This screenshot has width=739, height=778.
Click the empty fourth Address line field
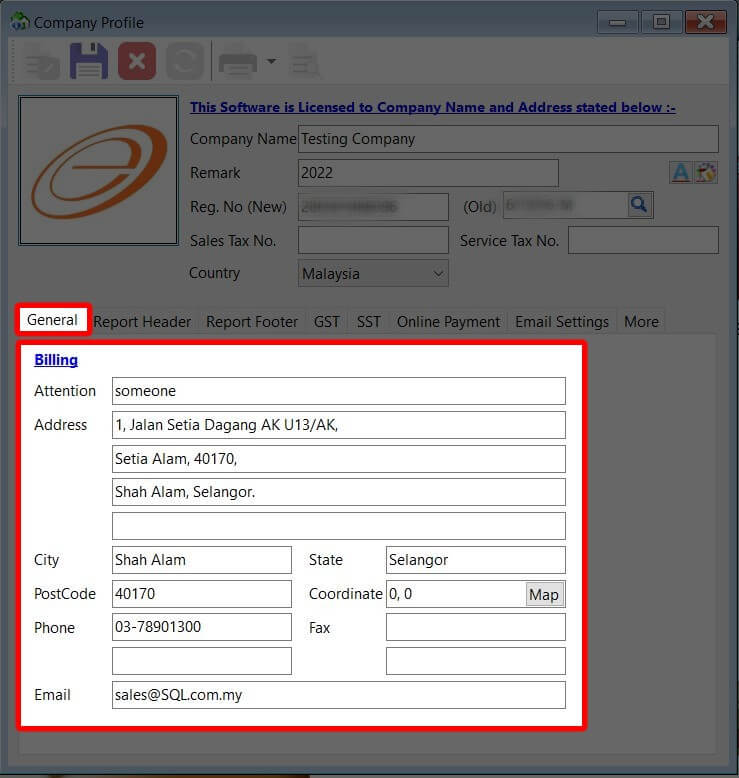338,526
